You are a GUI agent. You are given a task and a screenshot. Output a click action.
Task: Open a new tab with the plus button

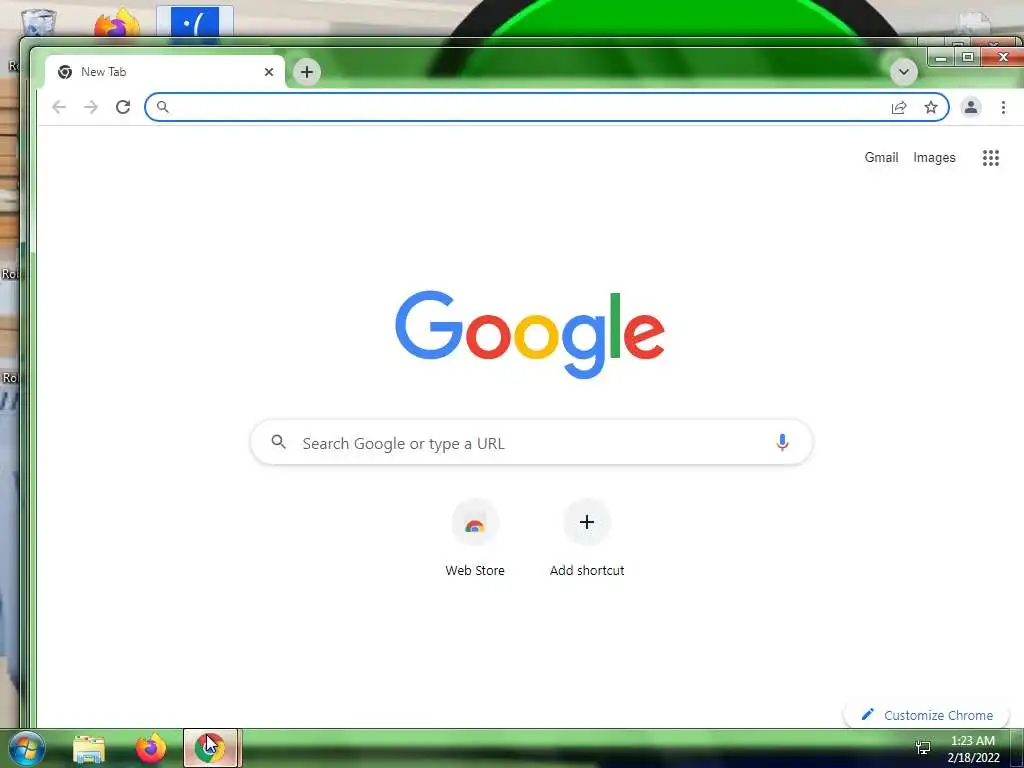pyautogui.click(x=307, y=72)
